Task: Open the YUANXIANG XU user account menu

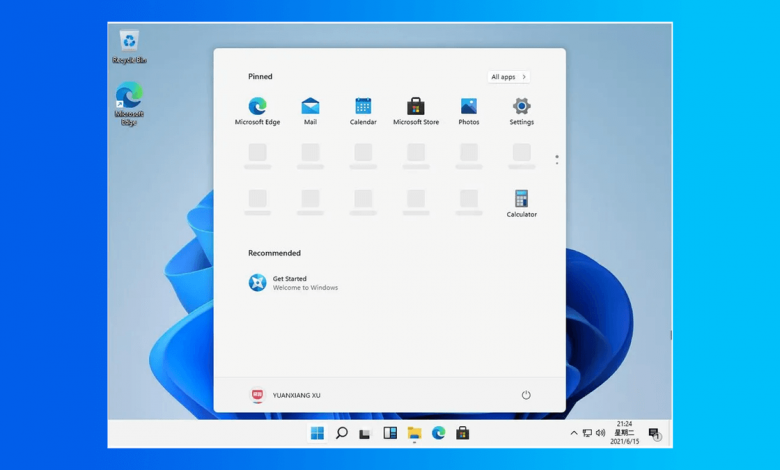Action: click(x=285, y=395)
